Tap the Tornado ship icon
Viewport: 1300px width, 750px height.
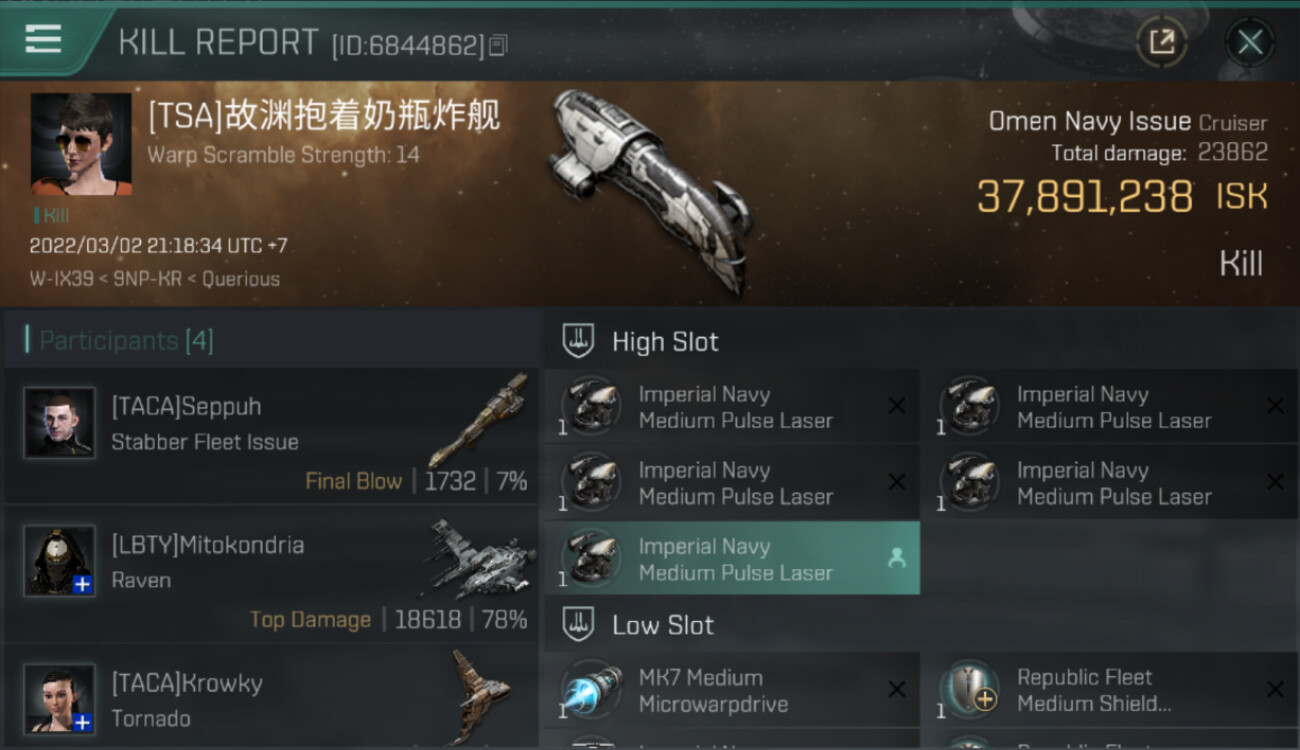482,697
